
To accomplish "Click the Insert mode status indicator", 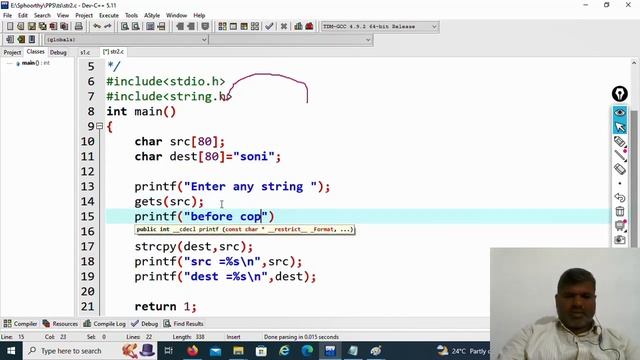I will click(x=233, y=337).
